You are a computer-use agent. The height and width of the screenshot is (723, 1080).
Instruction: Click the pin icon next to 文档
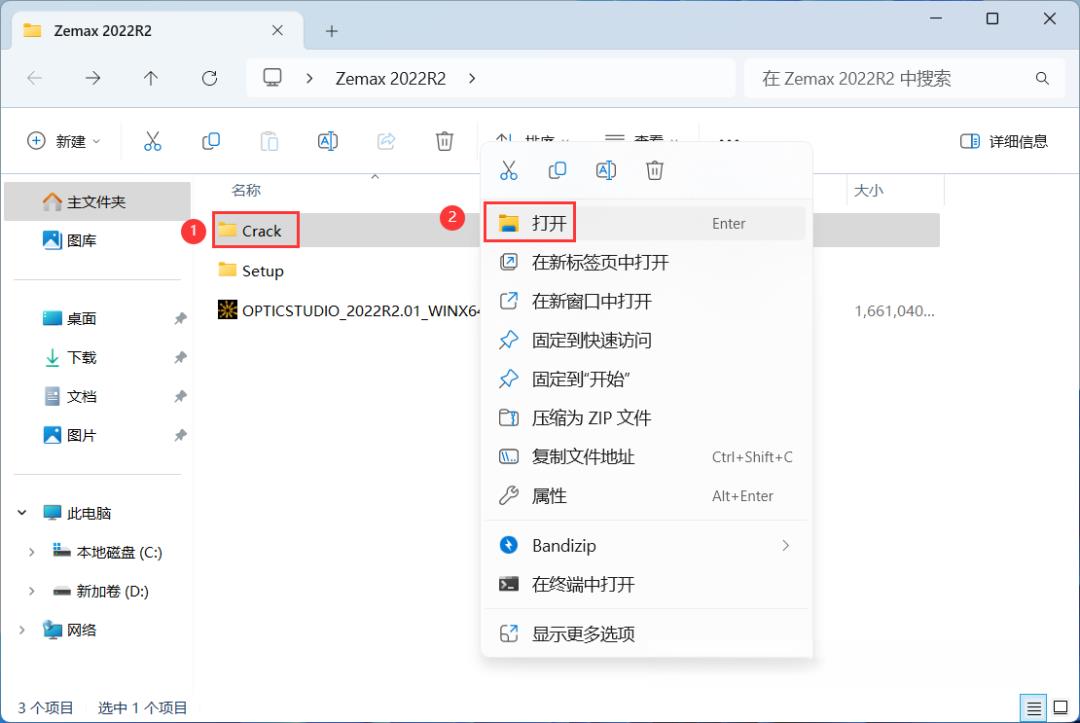pos(180,397)
